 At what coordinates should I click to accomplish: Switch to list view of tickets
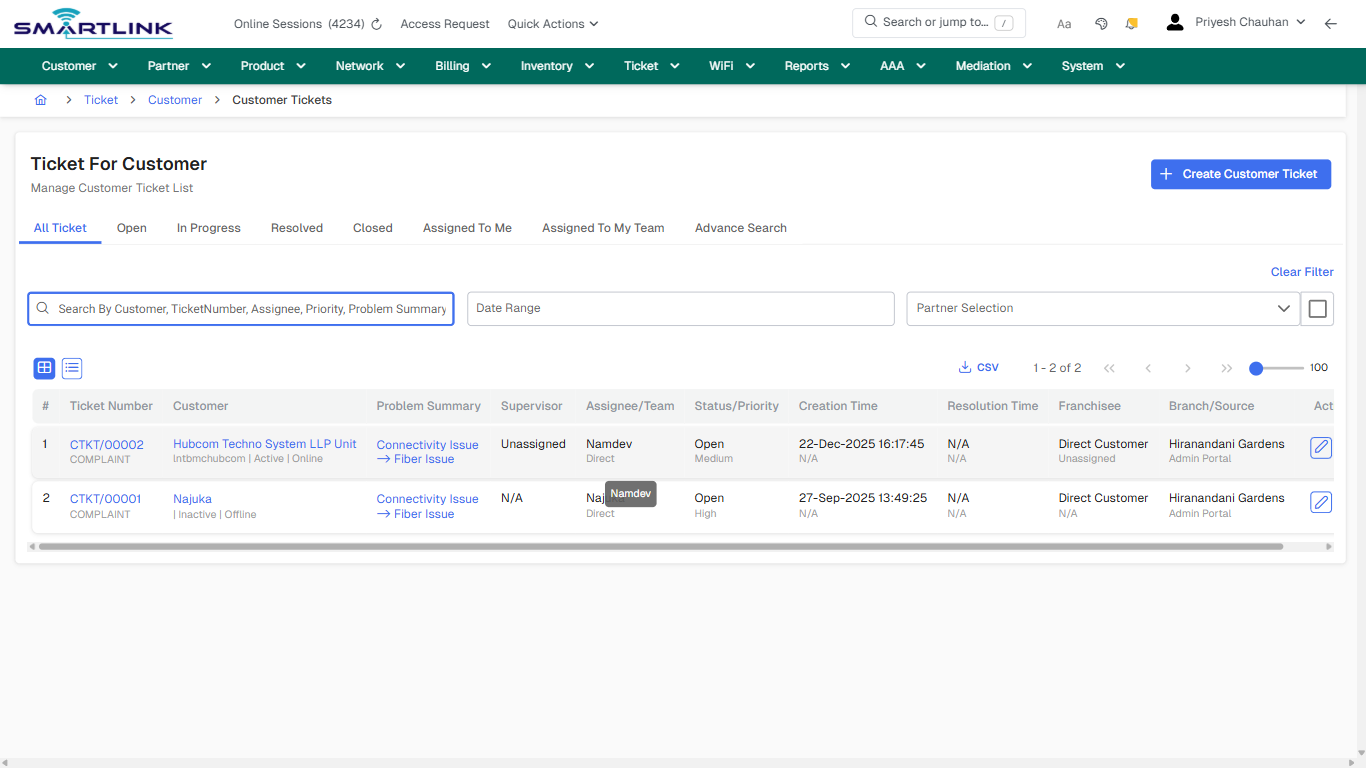[71, 368]
